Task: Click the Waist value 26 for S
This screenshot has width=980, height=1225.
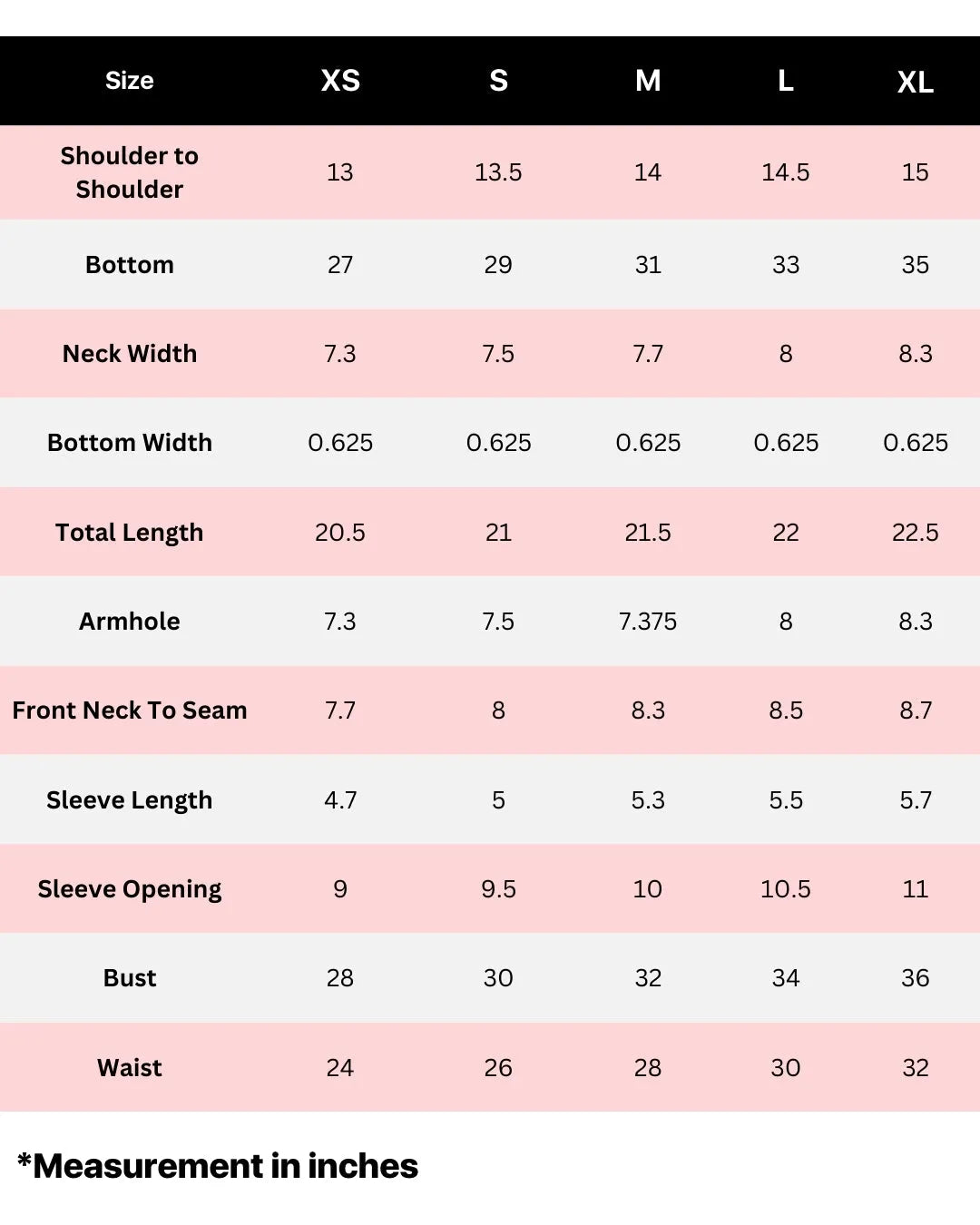Action: coord(498,1068)
